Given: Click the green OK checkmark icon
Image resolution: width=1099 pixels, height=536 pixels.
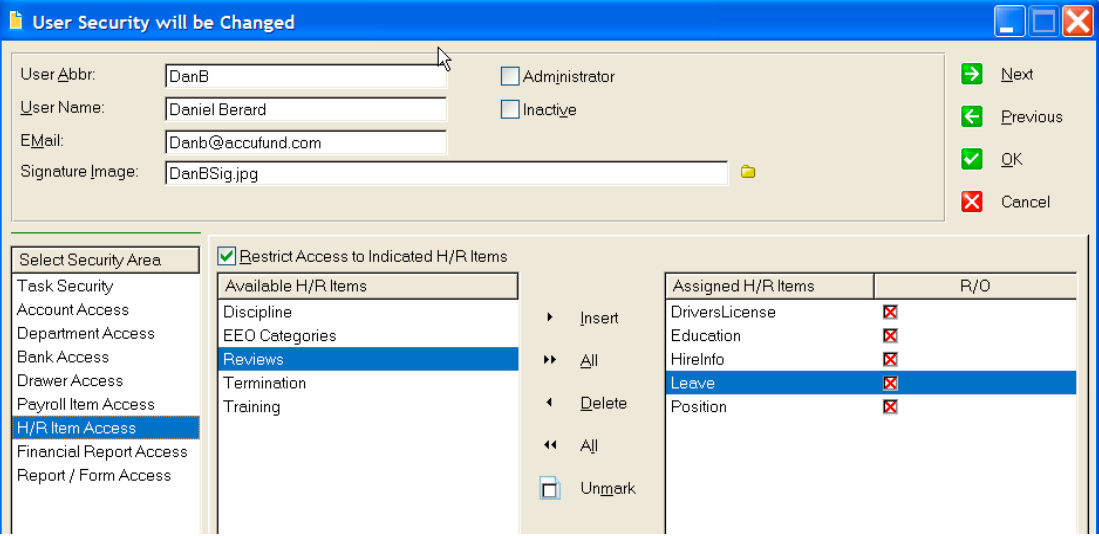Looking at the screenshot, I should tap(971, 159).
